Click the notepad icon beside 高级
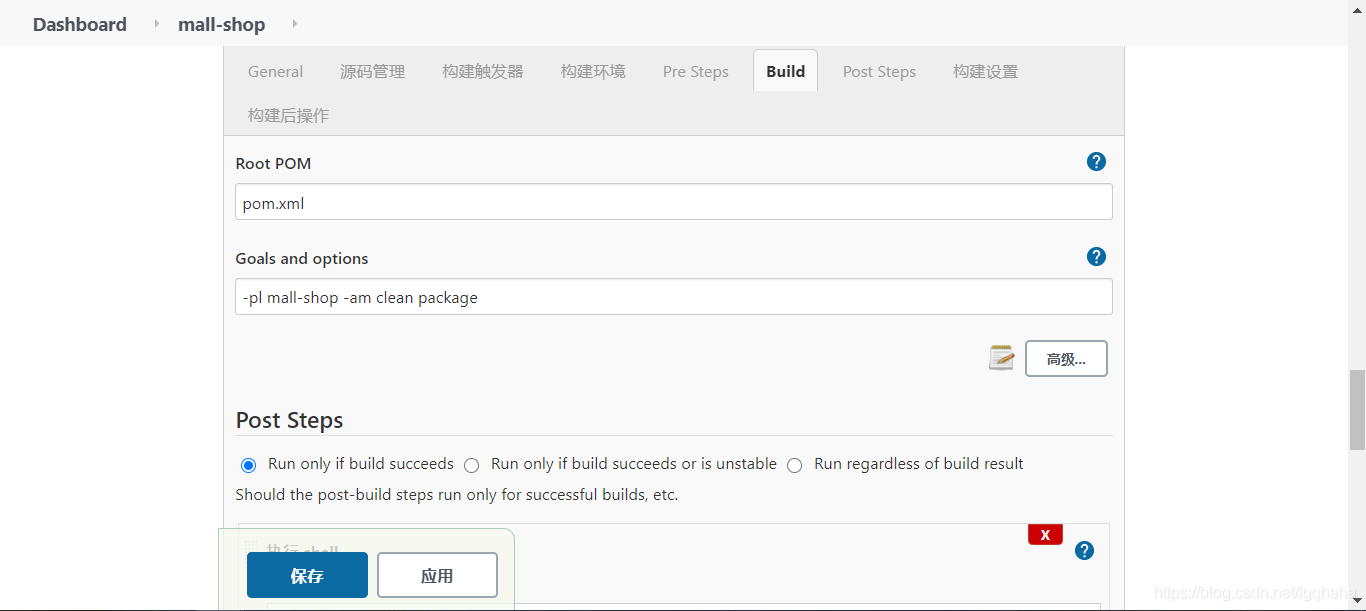Viewport: 1366px width, 611px height. (x=1001, y=358)
